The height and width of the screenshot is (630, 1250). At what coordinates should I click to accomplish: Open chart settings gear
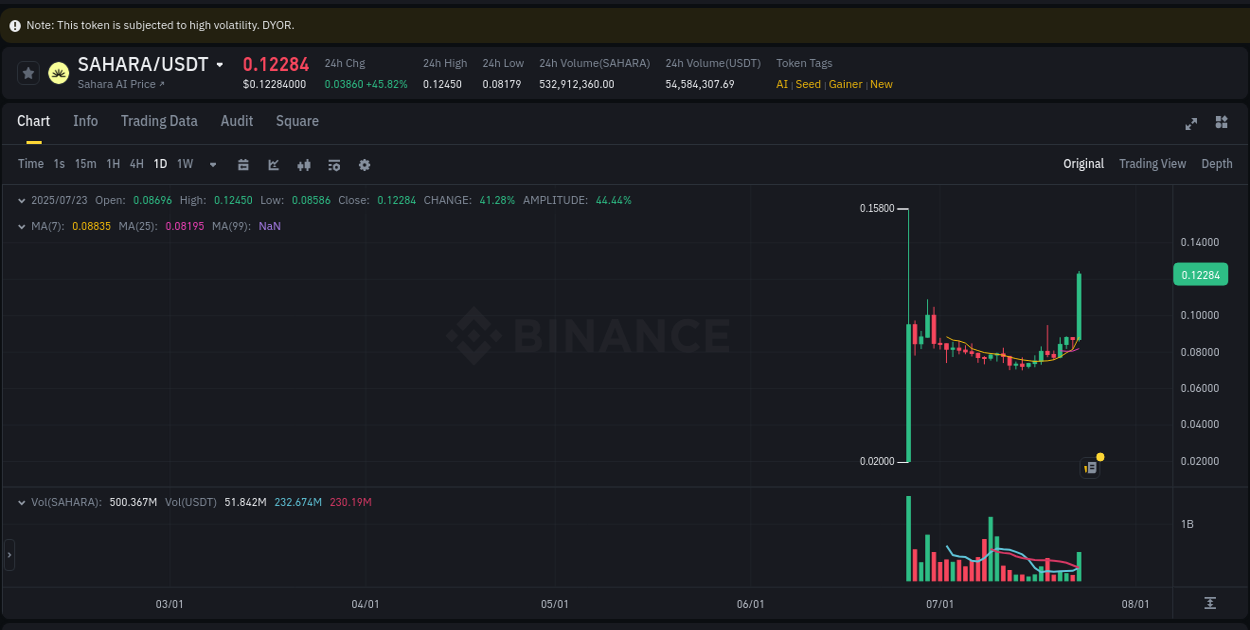tap(364, 164)
